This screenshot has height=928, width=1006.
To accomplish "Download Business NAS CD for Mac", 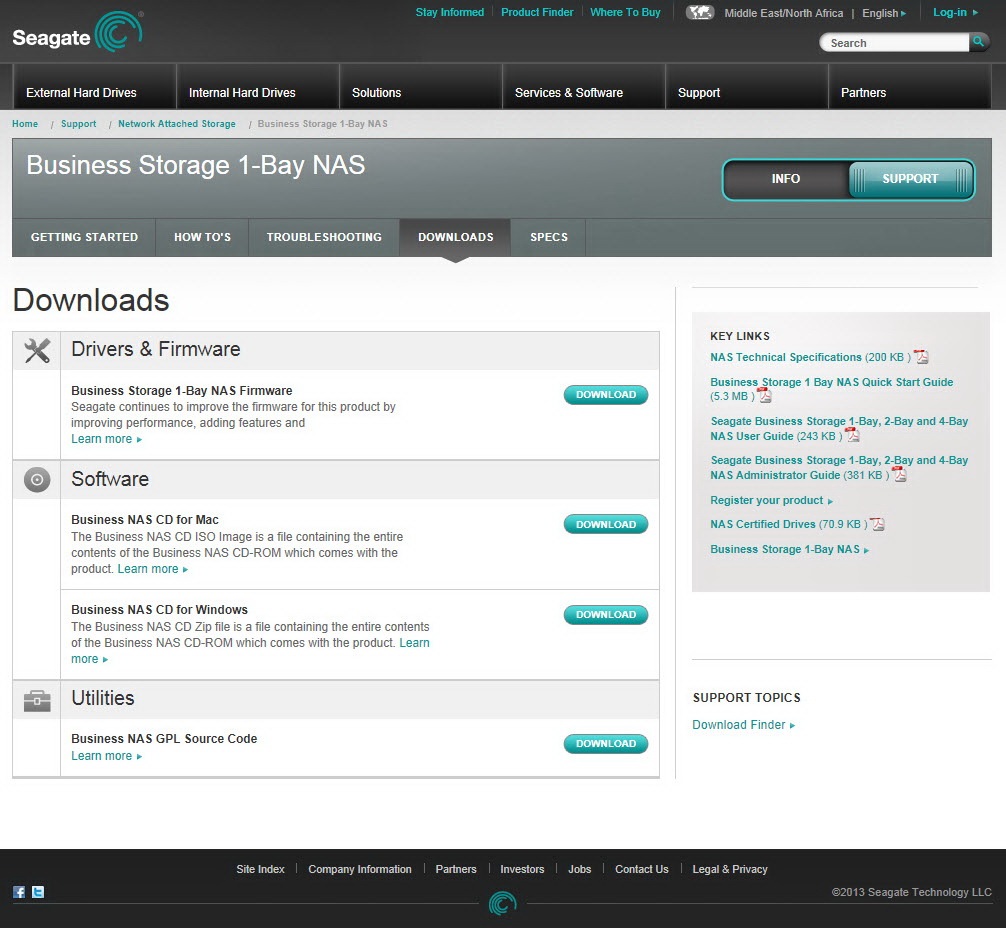I will pos(606,524).
